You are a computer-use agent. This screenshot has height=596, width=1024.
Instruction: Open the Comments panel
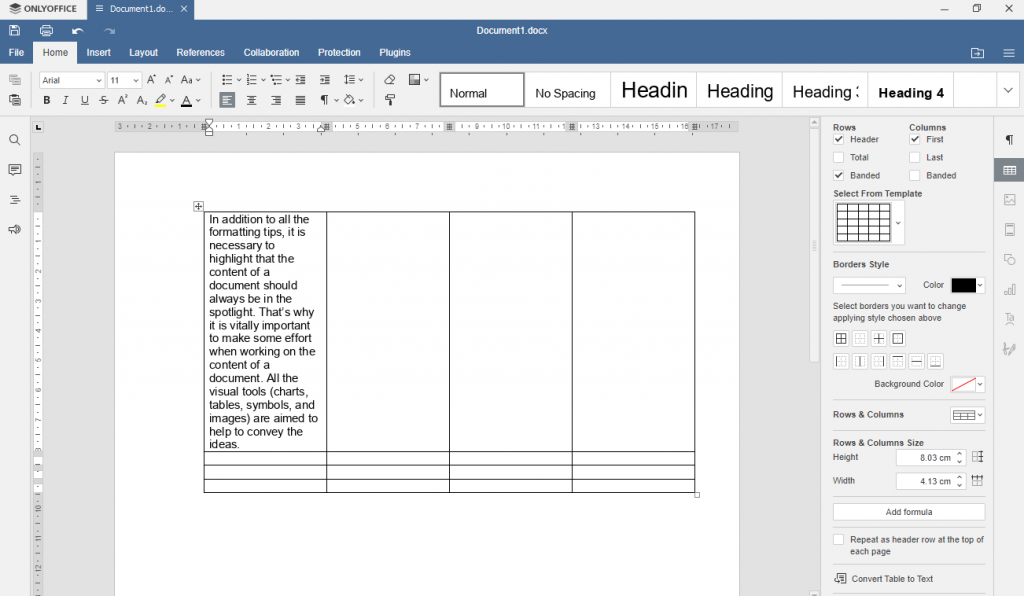pos(14,169)
